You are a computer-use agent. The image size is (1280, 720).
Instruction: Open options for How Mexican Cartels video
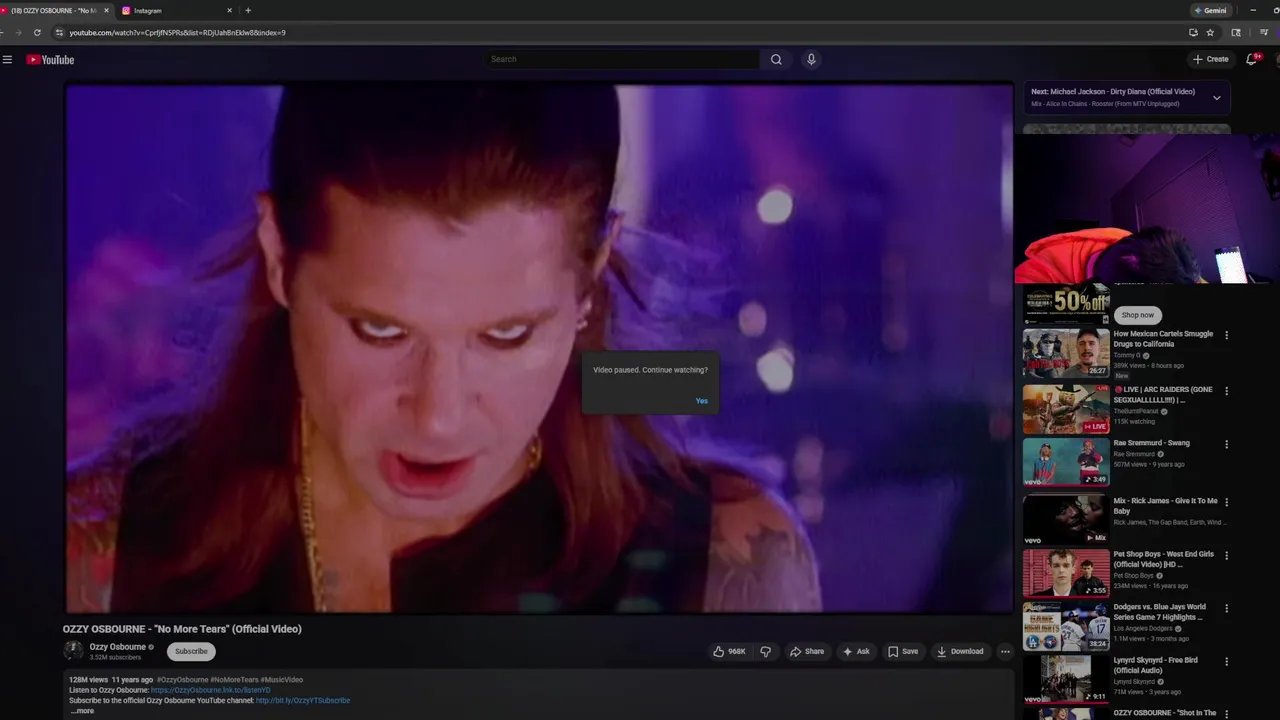tap(1226, 335)
